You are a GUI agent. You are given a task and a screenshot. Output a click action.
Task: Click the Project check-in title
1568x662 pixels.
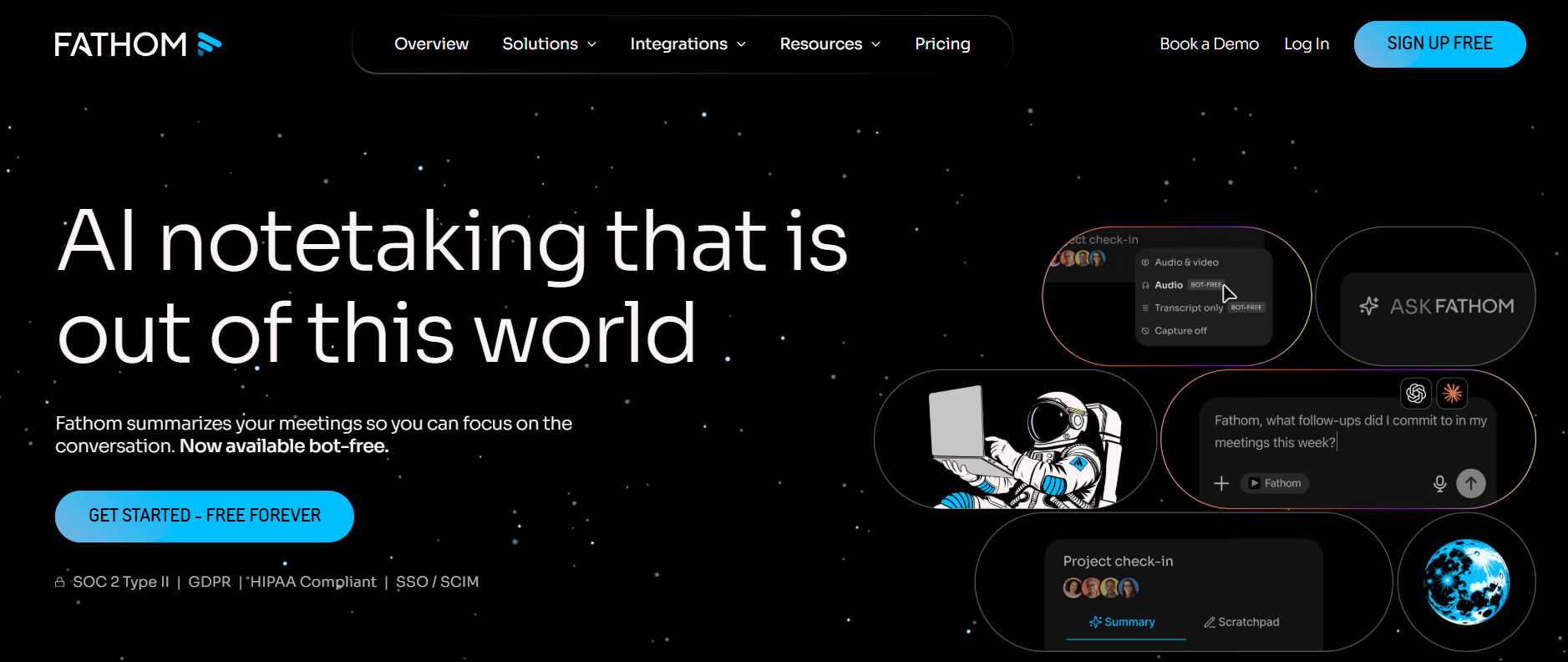[x=1118, y=561]
